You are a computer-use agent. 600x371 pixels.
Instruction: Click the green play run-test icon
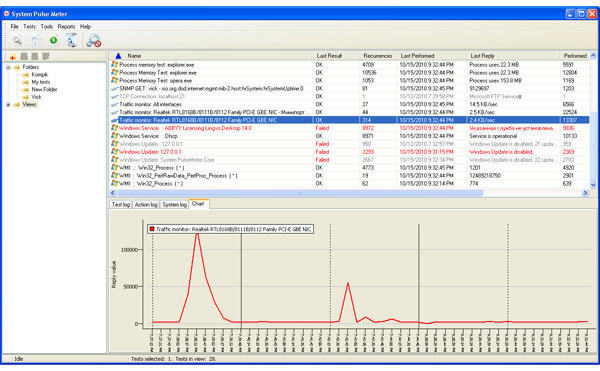click(x=54, y=40)
